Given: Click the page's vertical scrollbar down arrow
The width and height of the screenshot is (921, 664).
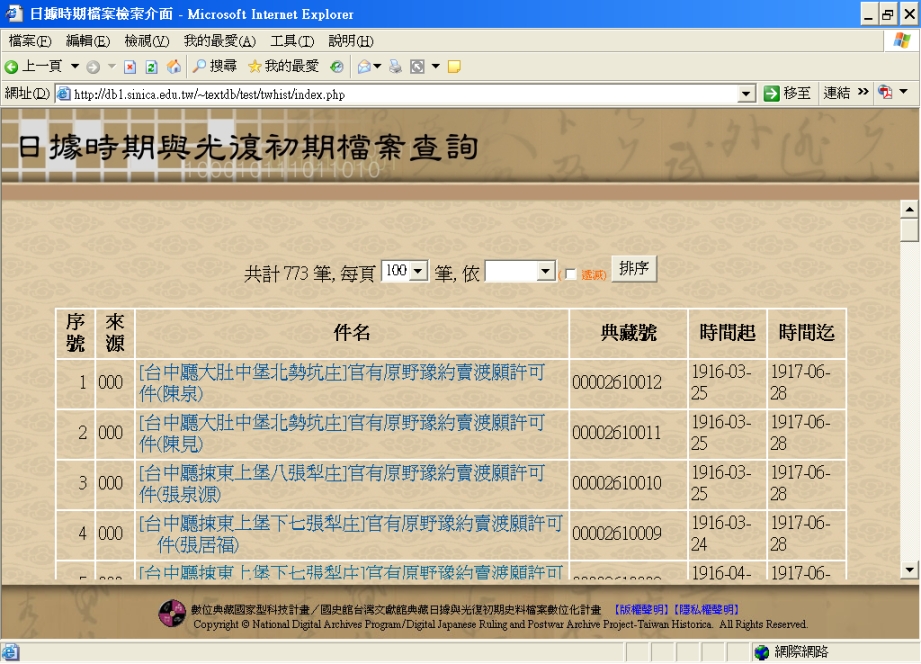Looking at the screenshot, I should [x=909, y=570].
